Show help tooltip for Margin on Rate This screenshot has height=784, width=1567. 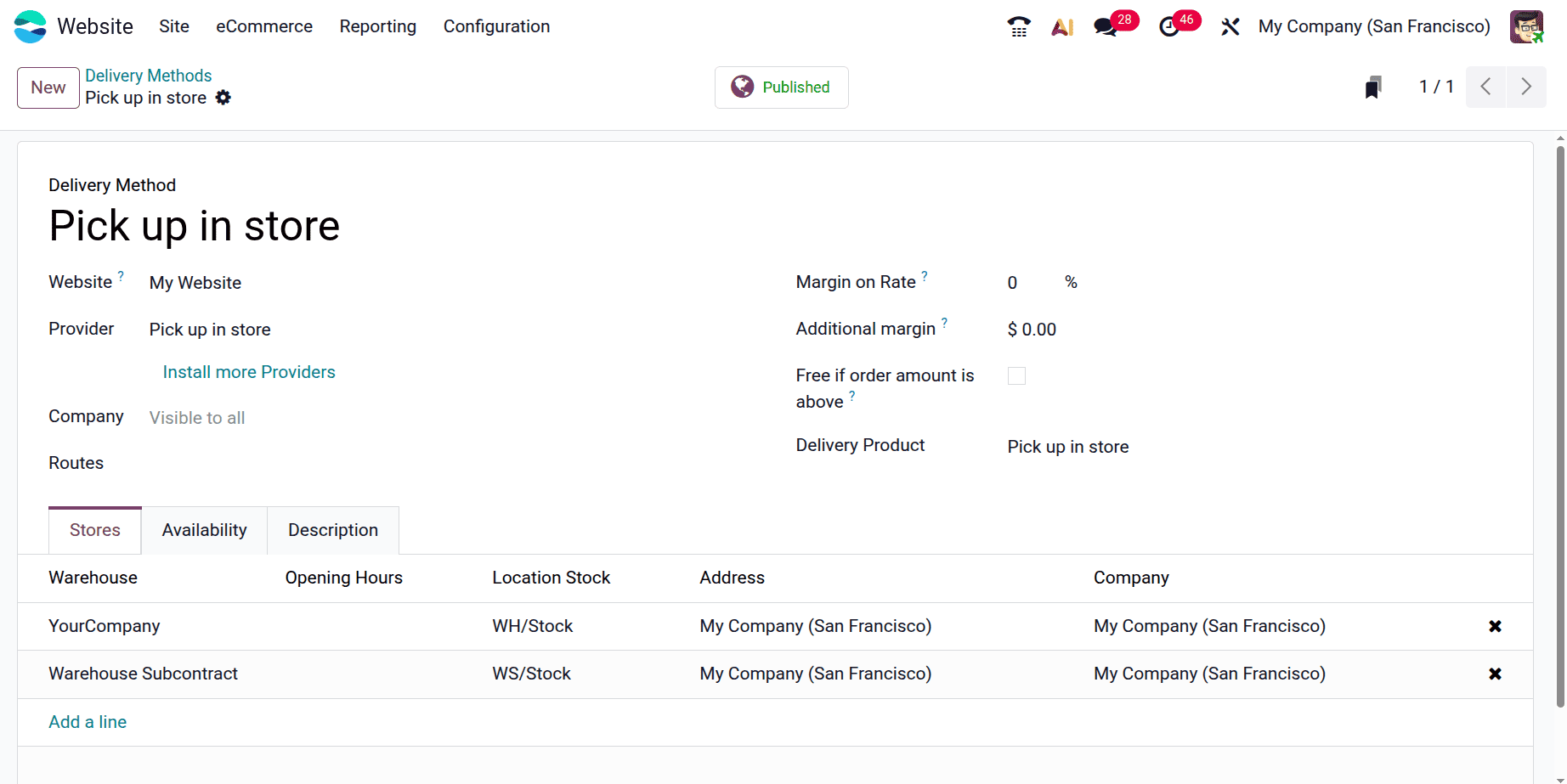[x=925, y=275]
